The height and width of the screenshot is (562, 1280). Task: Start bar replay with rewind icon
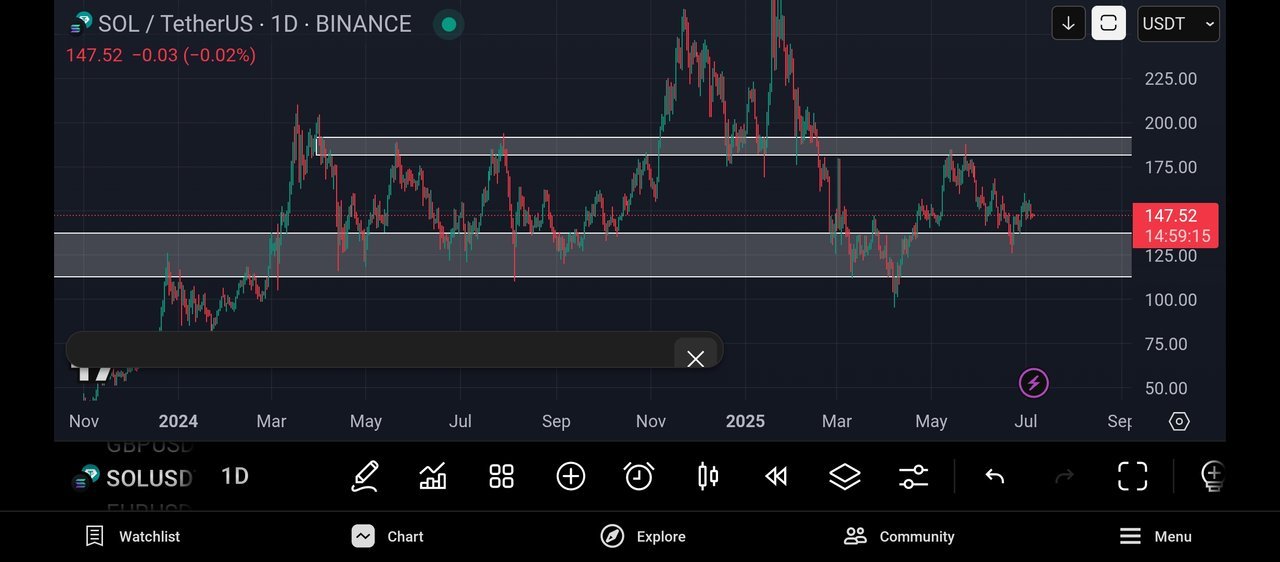(x=776, y=477)
